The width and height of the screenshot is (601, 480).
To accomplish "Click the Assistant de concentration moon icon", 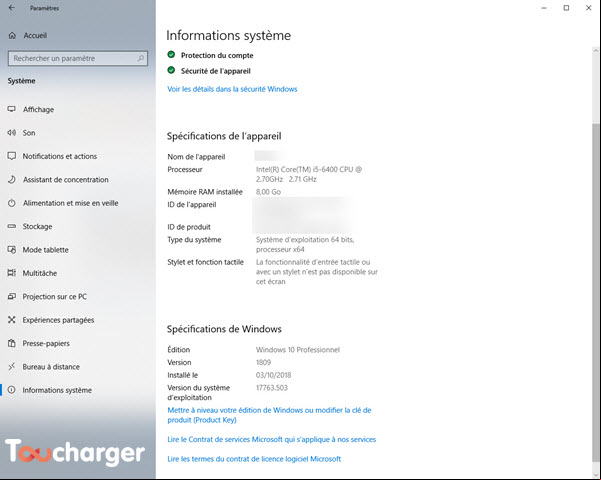I will [12, 179].
